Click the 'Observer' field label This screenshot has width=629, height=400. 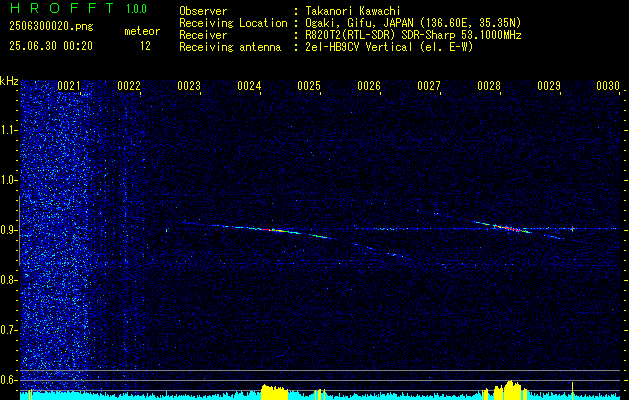coord(203,11)
